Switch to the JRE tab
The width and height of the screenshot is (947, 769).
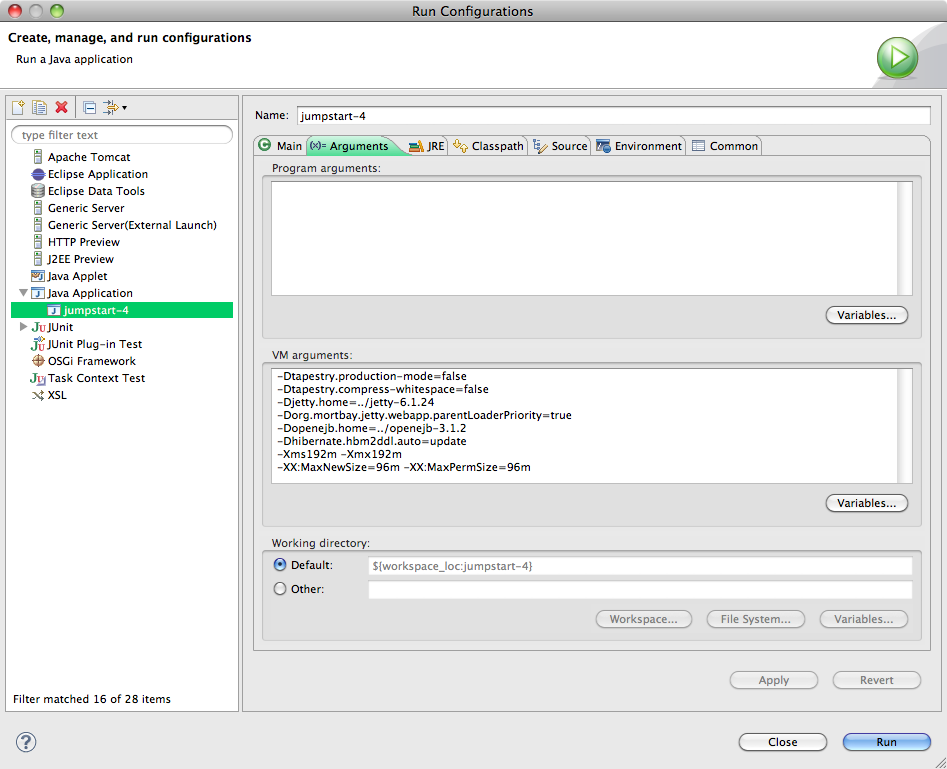(426, 146)
